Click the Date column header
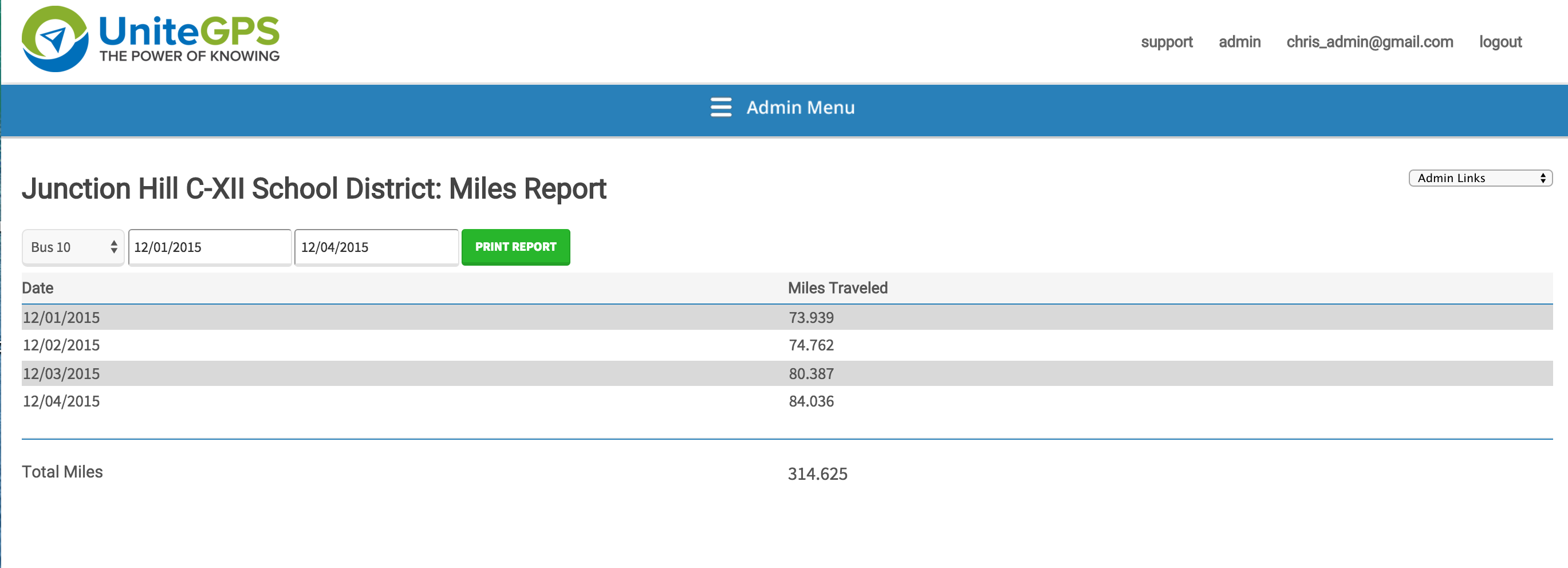1568x568 pixels. pos(38,288)
